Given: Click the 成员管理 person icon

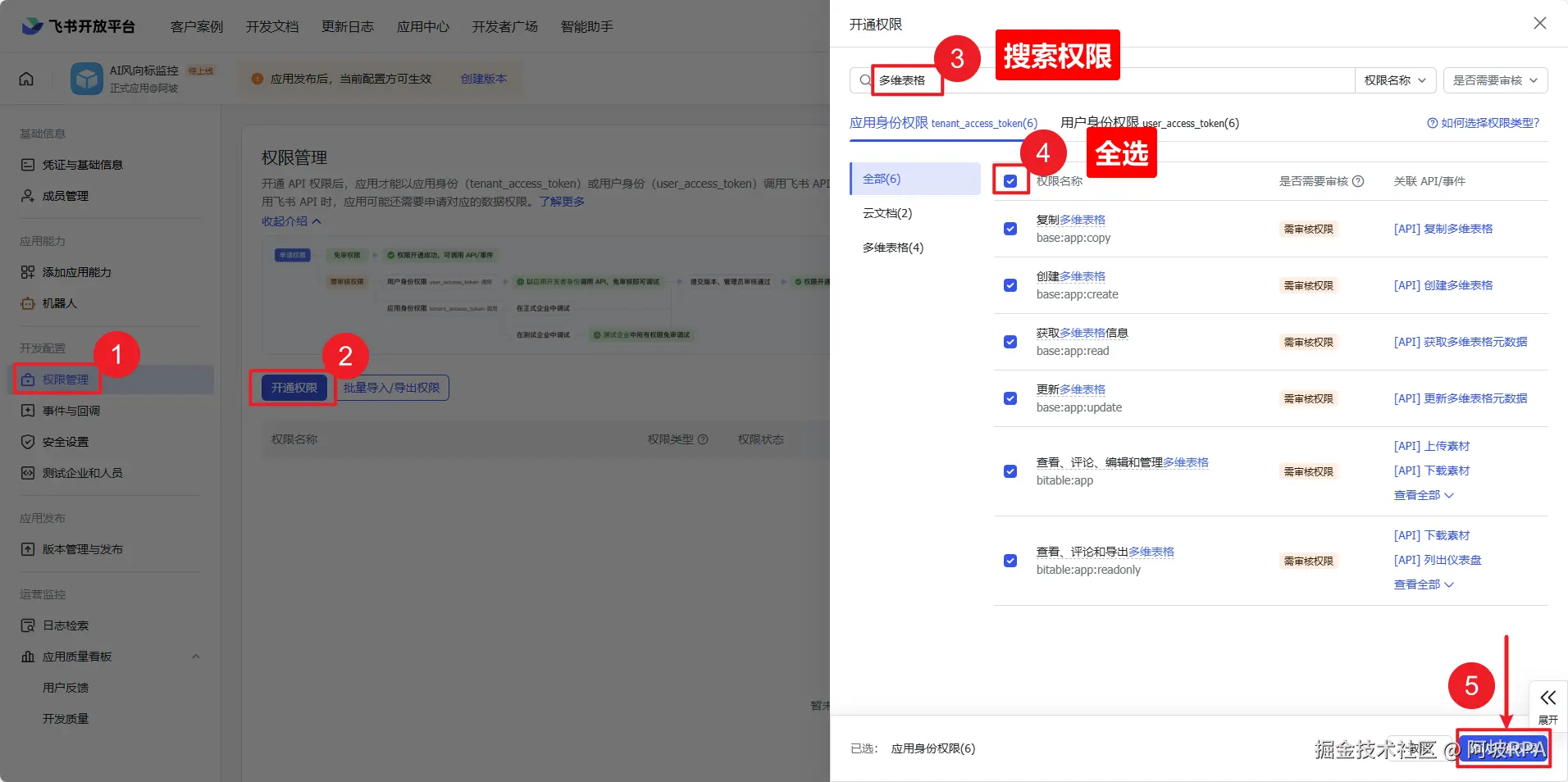Looking at the screenshot, I should (28, 196).
